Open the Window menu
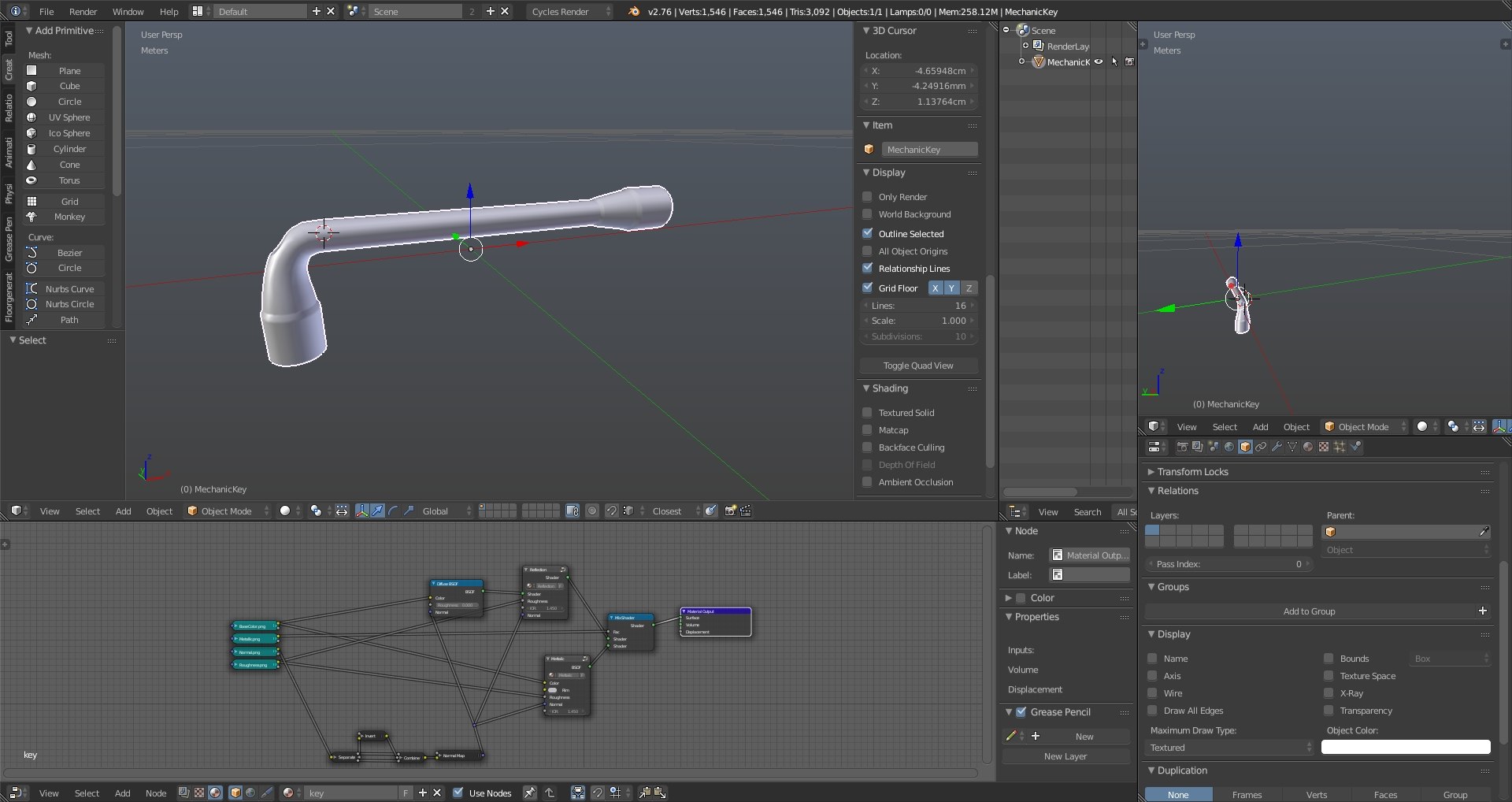 128,12
